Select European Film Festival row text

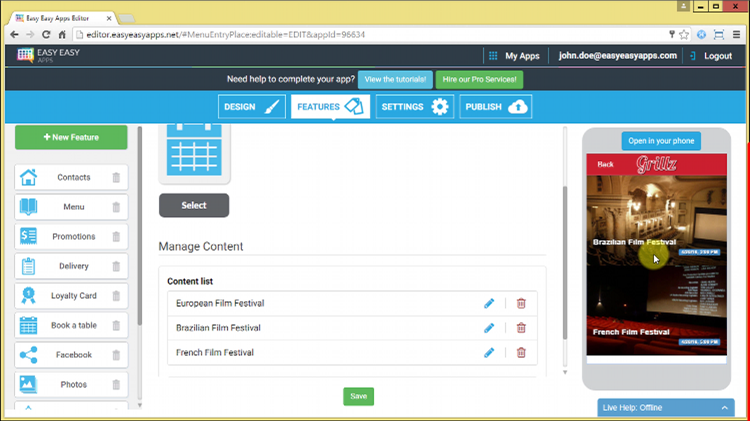(220, 303)
